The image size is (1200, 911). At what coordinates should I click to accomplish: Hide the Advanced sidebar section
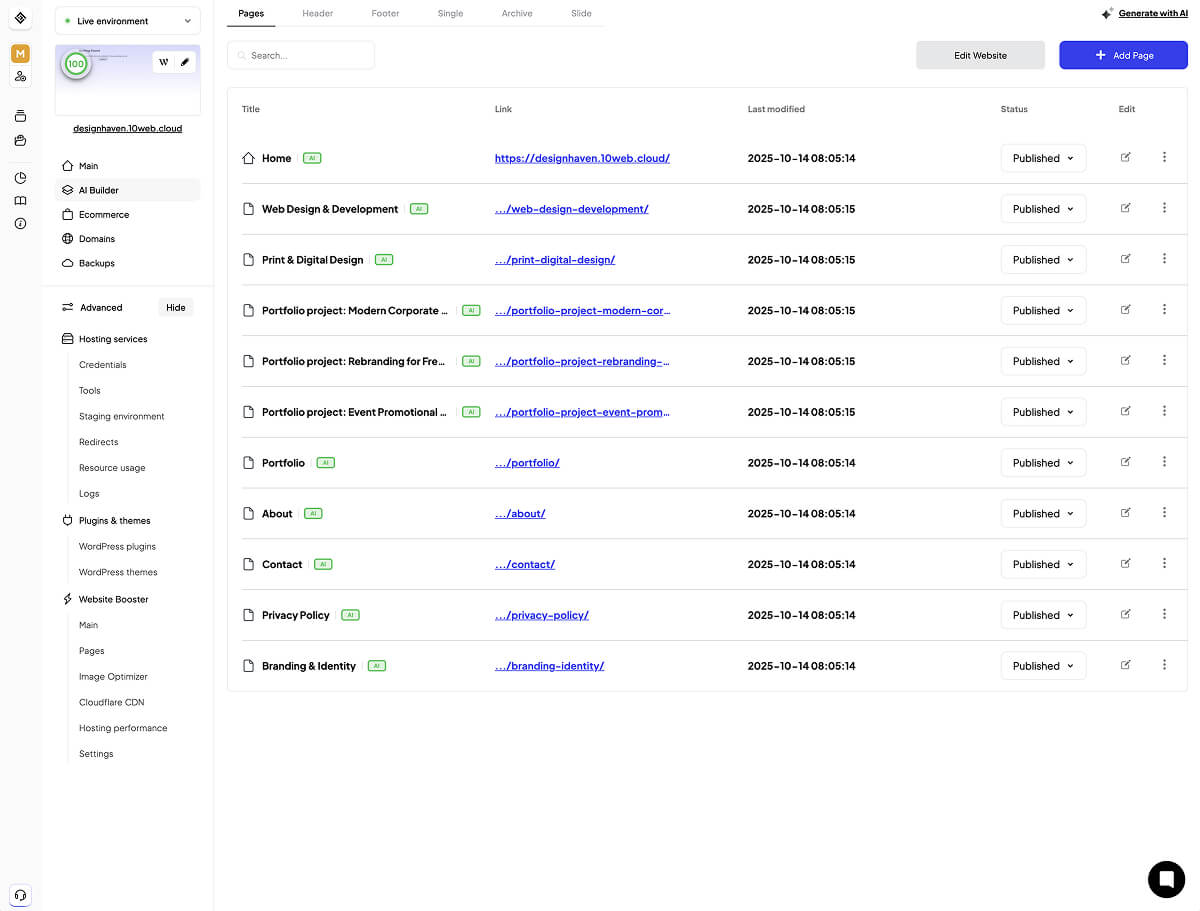click(176, 308)
